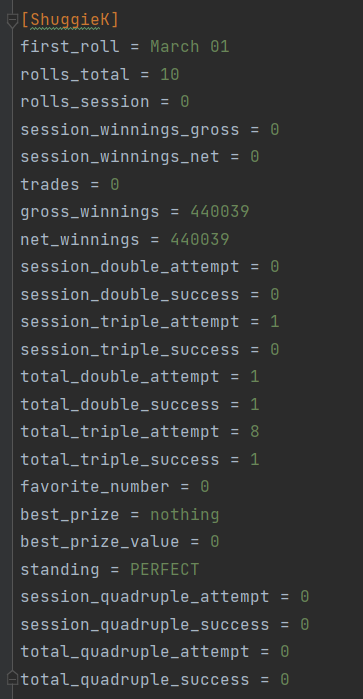Click the best_prize_value key
Viewport: 363px width, 699px height.
click(100, 542)
